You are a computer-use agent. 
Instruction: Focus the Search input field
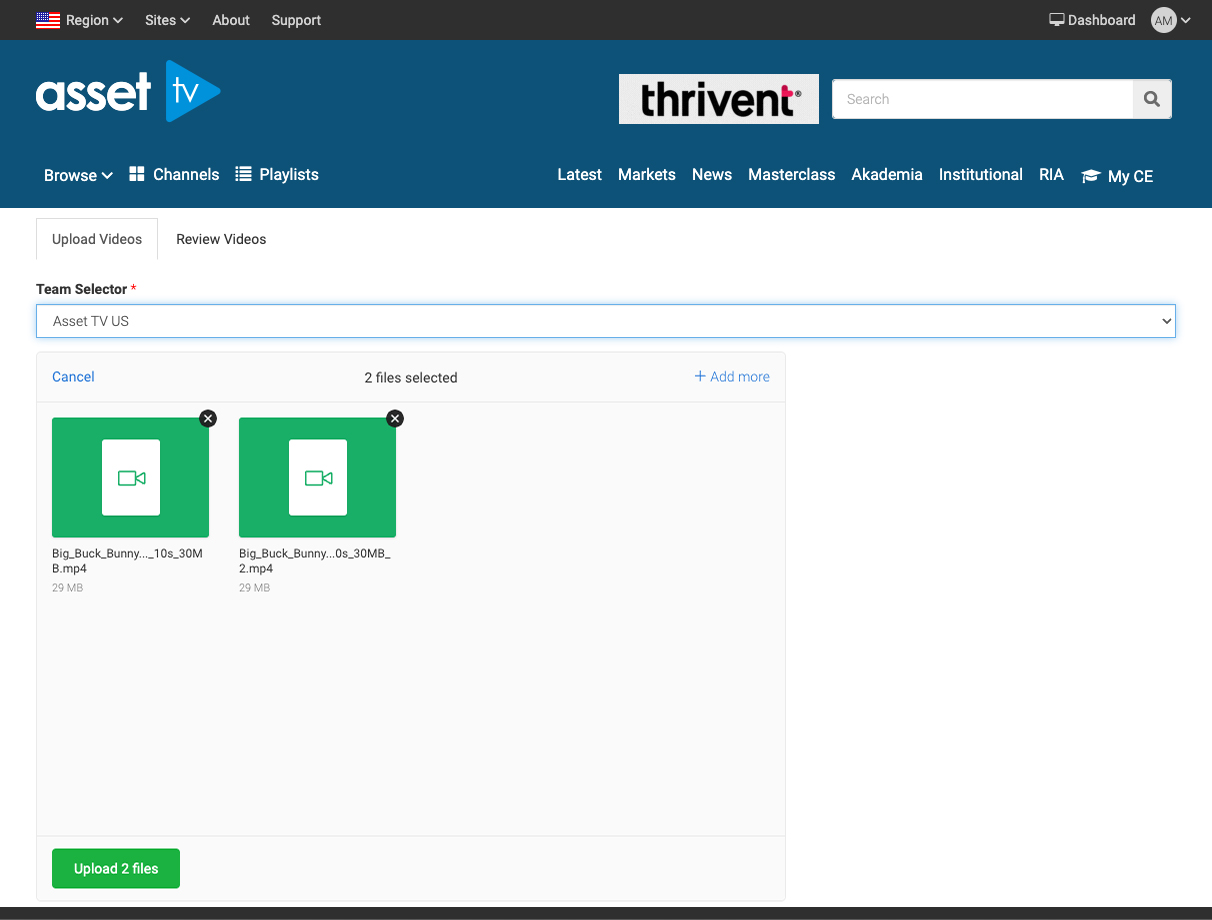tap(982, 99)
